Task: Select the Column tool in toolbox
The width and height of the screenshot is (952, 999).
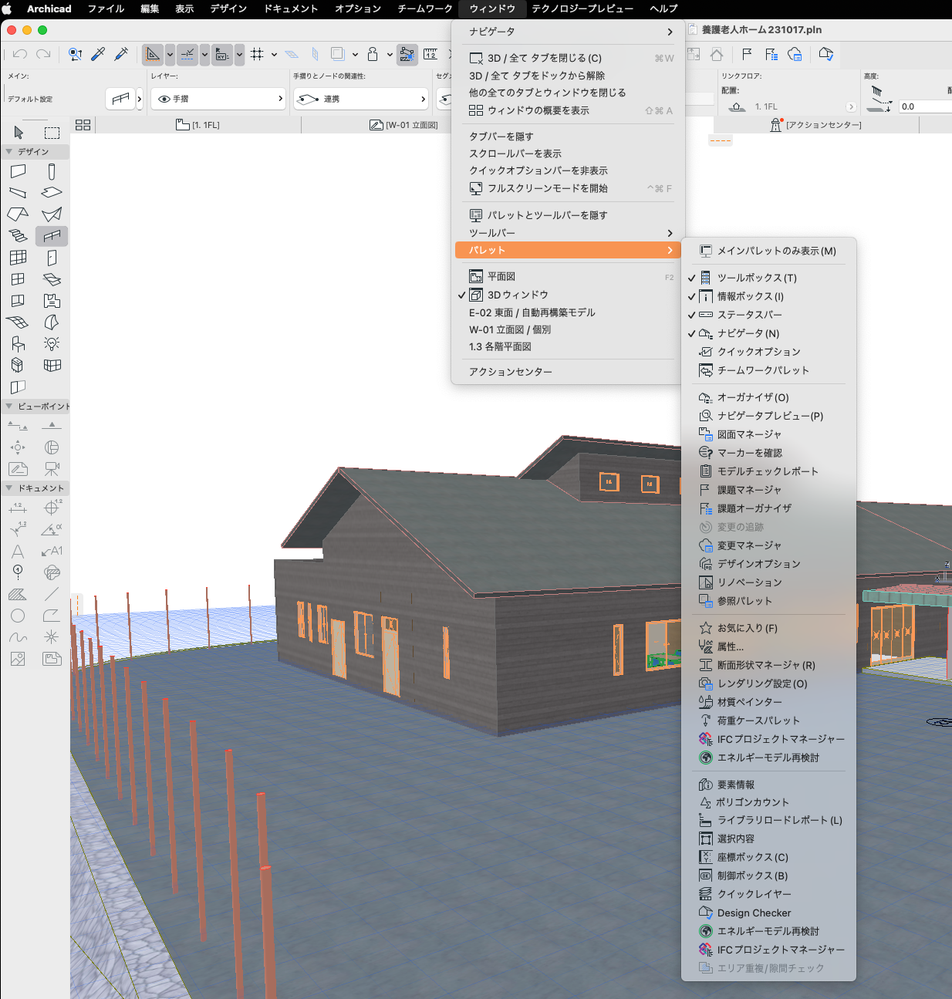Action: 52,171
